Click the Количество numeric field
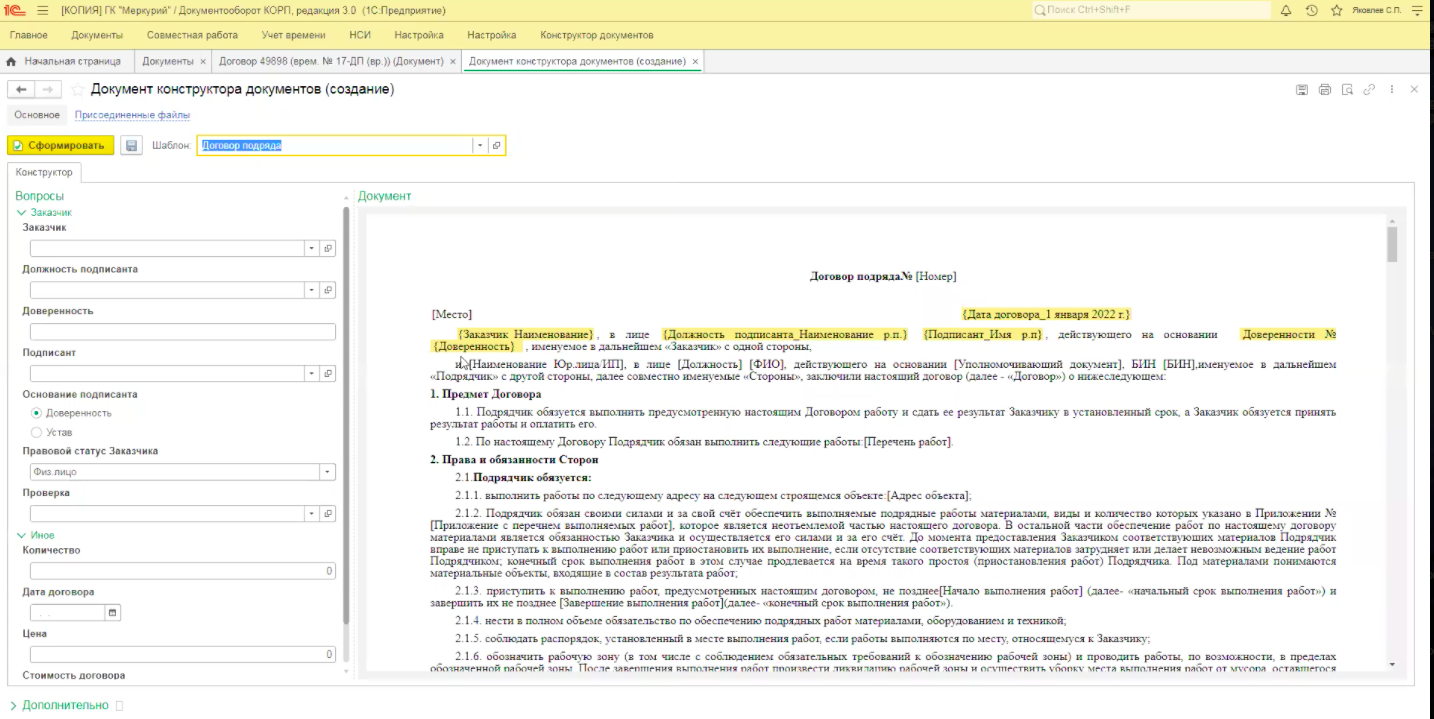The width and height of the screenshot is (1434, 719). pyautogui.click(x=183, y=571)
